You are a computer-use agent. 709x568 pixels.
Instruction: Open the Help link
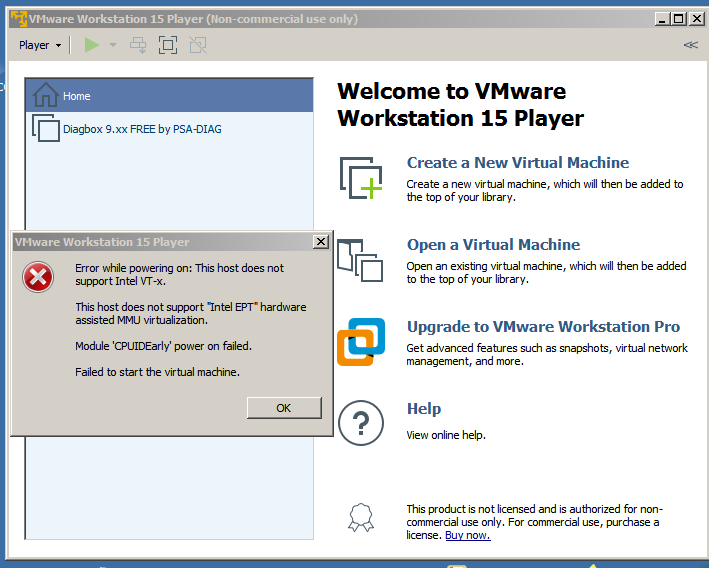[424, 408]
